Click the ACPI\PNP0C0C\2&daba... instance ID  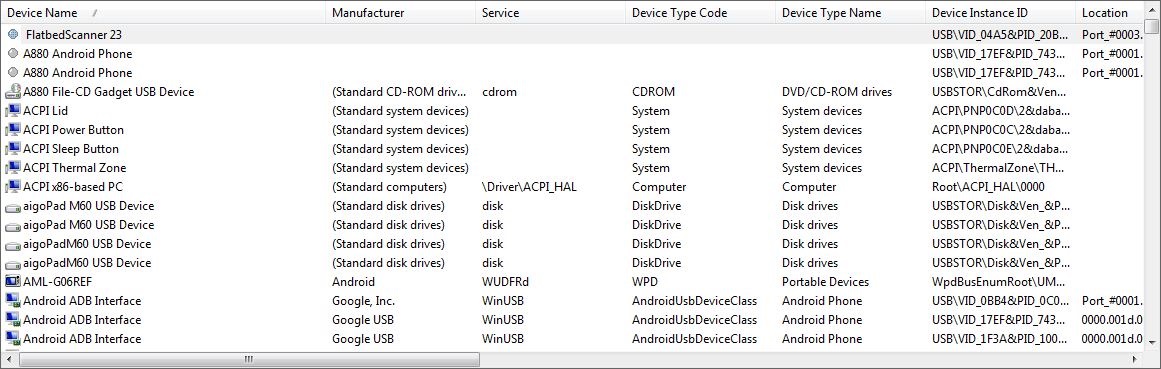1000,130
